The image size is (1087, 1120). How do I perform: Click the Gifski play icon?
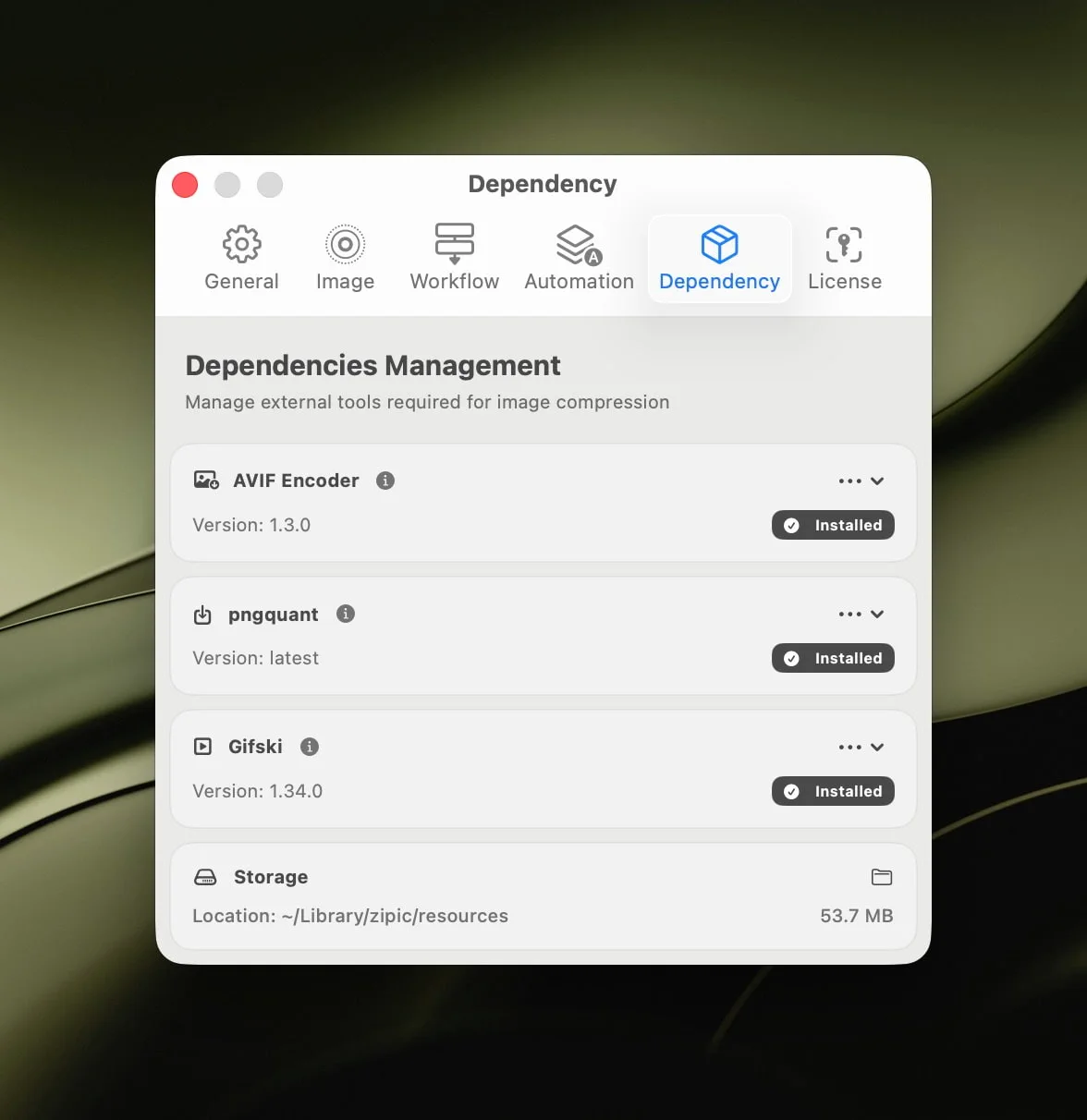click(x=202, y=747)
